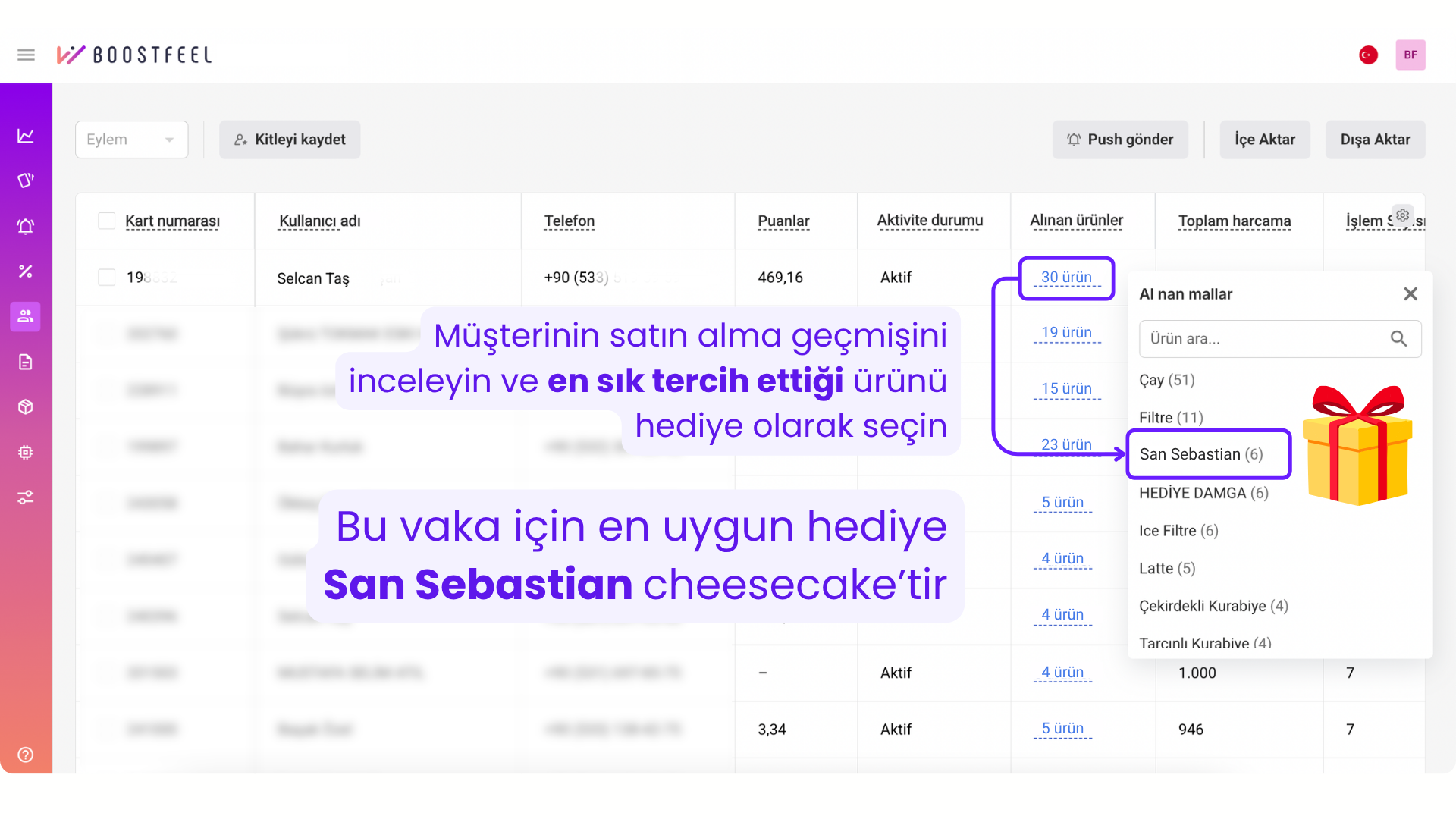Open the table column settings gear
Screen dimensions: 1456x819
[x=1401, y=215]
